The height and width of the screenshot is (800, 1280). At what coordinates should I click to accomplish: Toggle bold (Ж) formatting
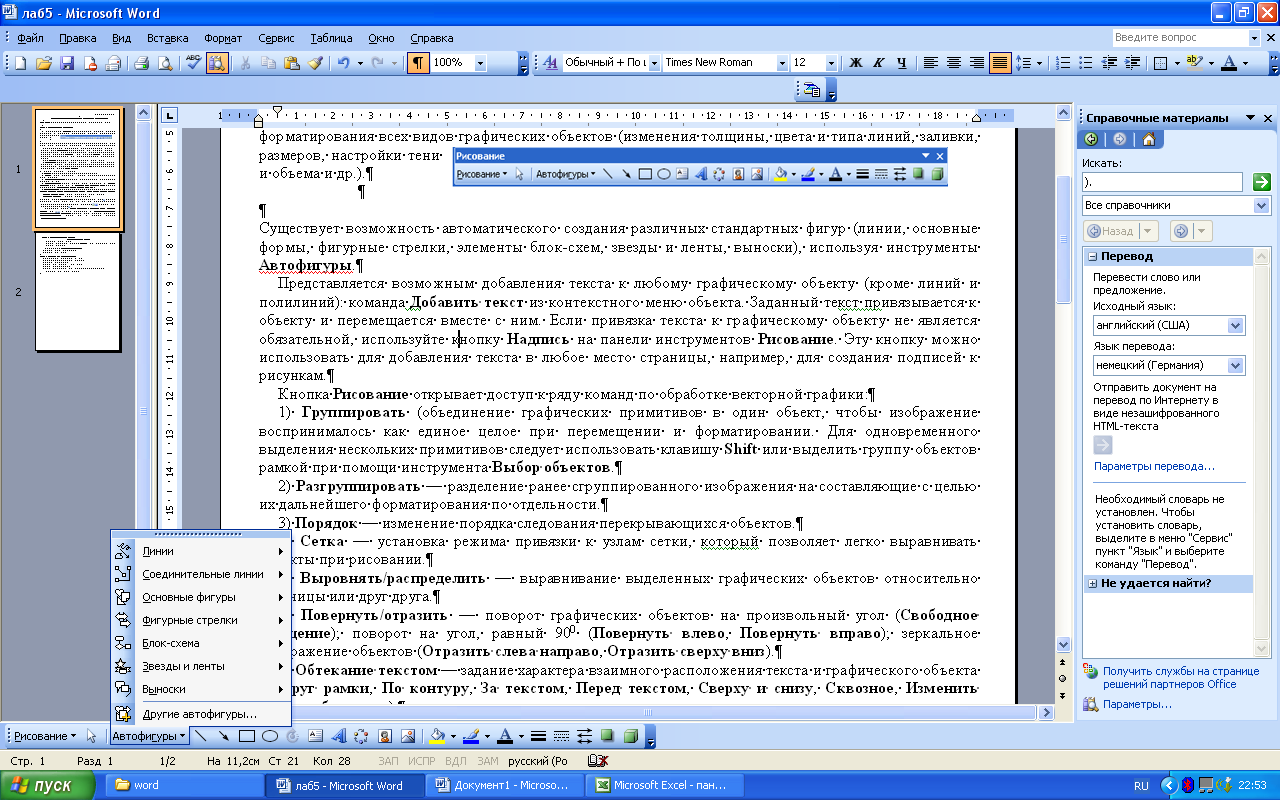coord(855,62)
